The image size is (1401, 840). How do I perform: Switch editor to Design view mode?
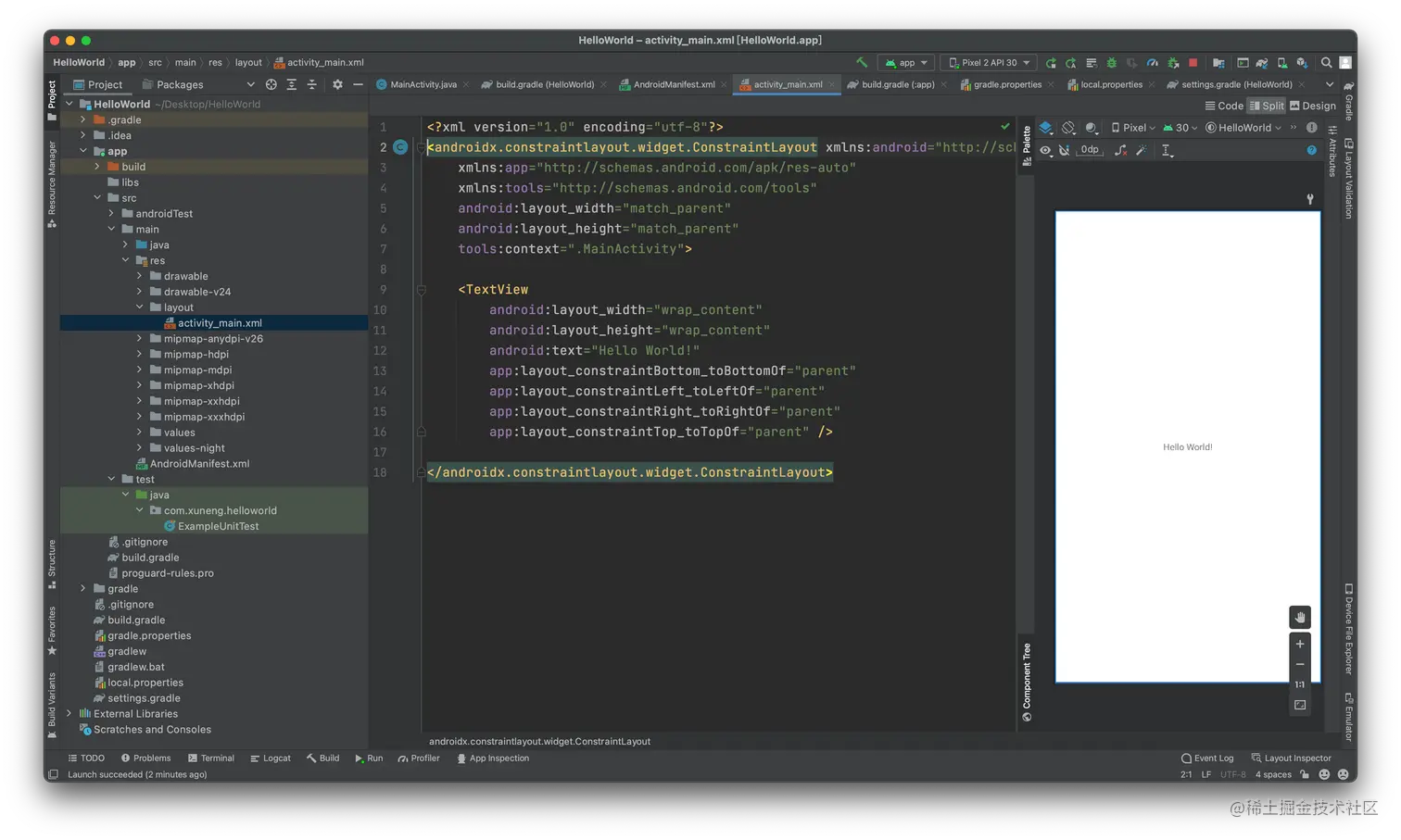pos(1312,106)
